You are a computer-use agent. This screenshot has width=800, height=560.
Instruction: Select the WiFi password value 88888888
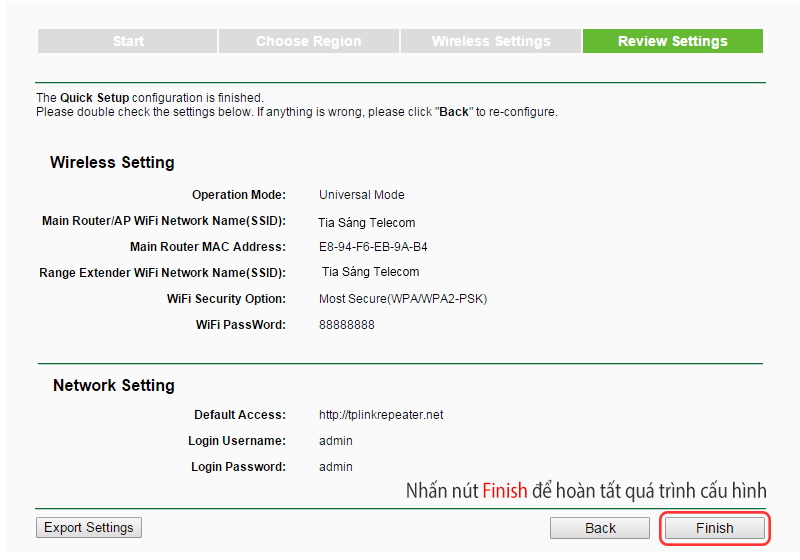(x=347, y=325)
